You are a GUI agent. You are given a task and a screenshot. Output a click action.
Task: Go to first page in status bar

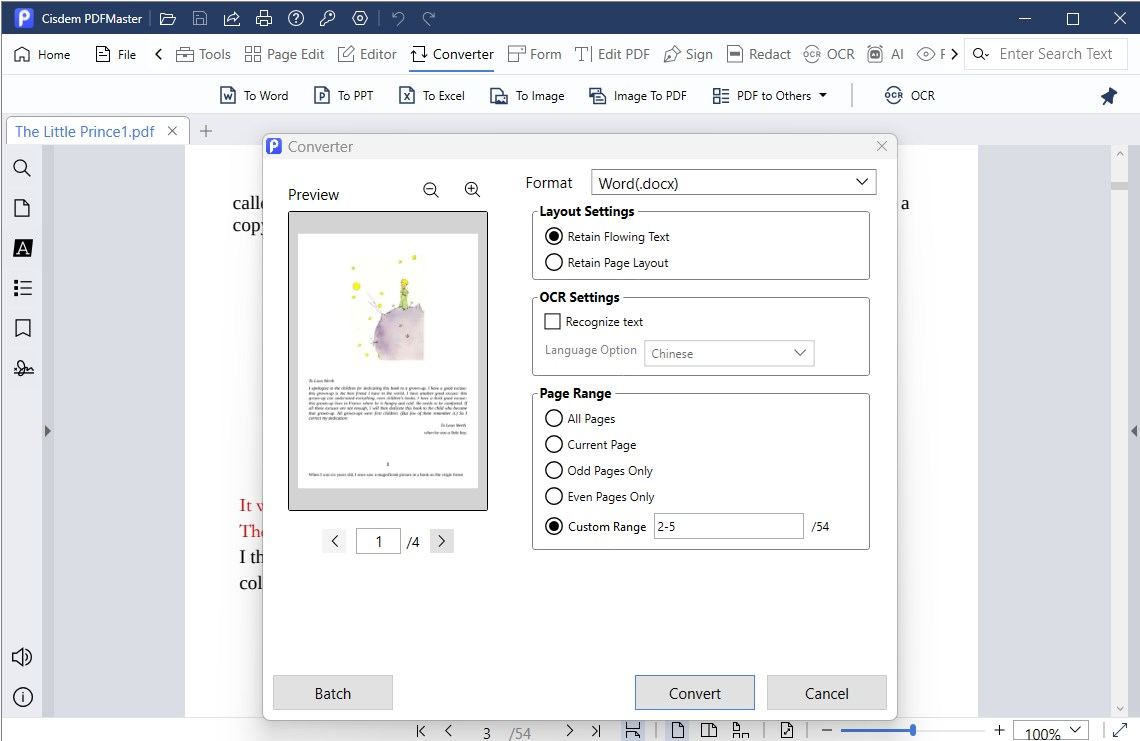[x=420, y=731]
